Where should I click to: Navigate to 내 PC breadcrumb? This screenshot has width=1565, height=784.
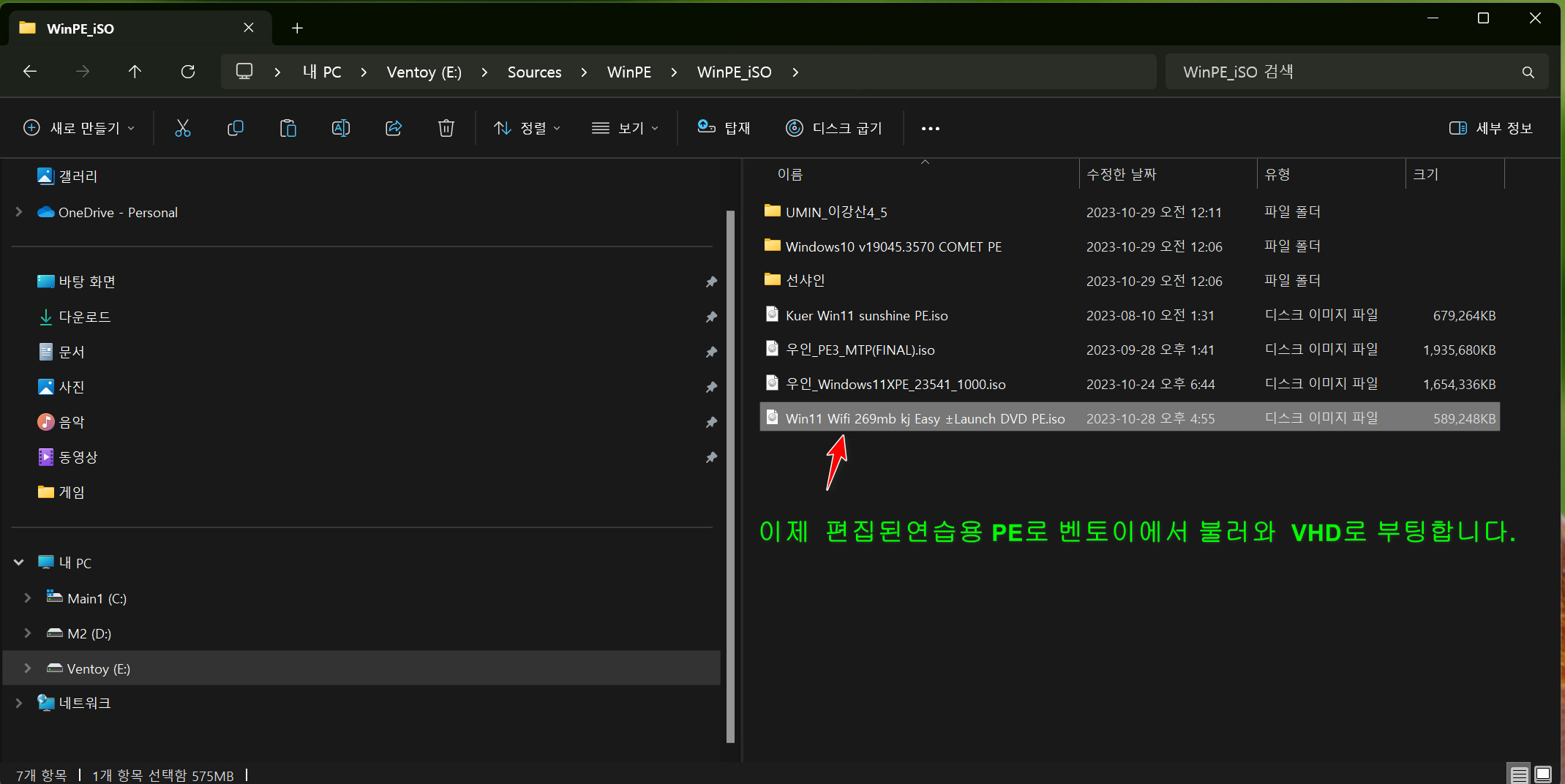[322, 72]
